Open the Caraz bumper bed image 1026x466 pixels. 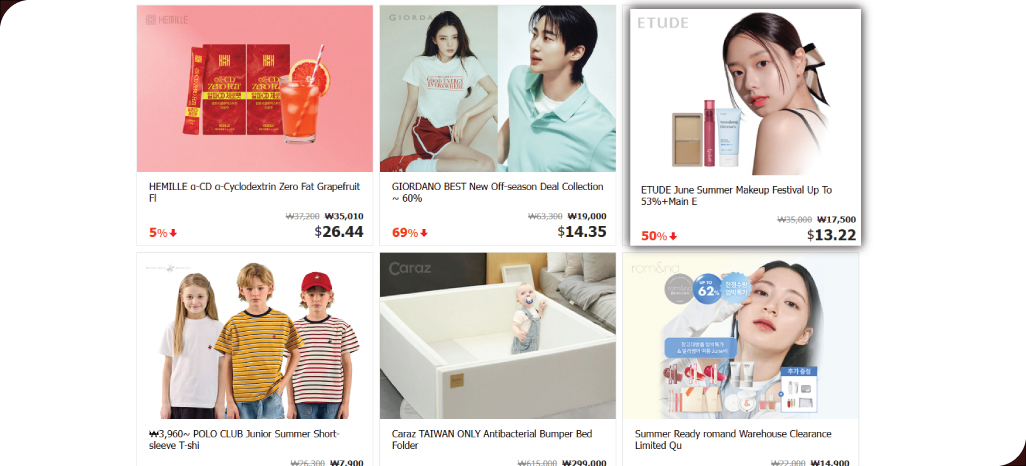[497, 336]
